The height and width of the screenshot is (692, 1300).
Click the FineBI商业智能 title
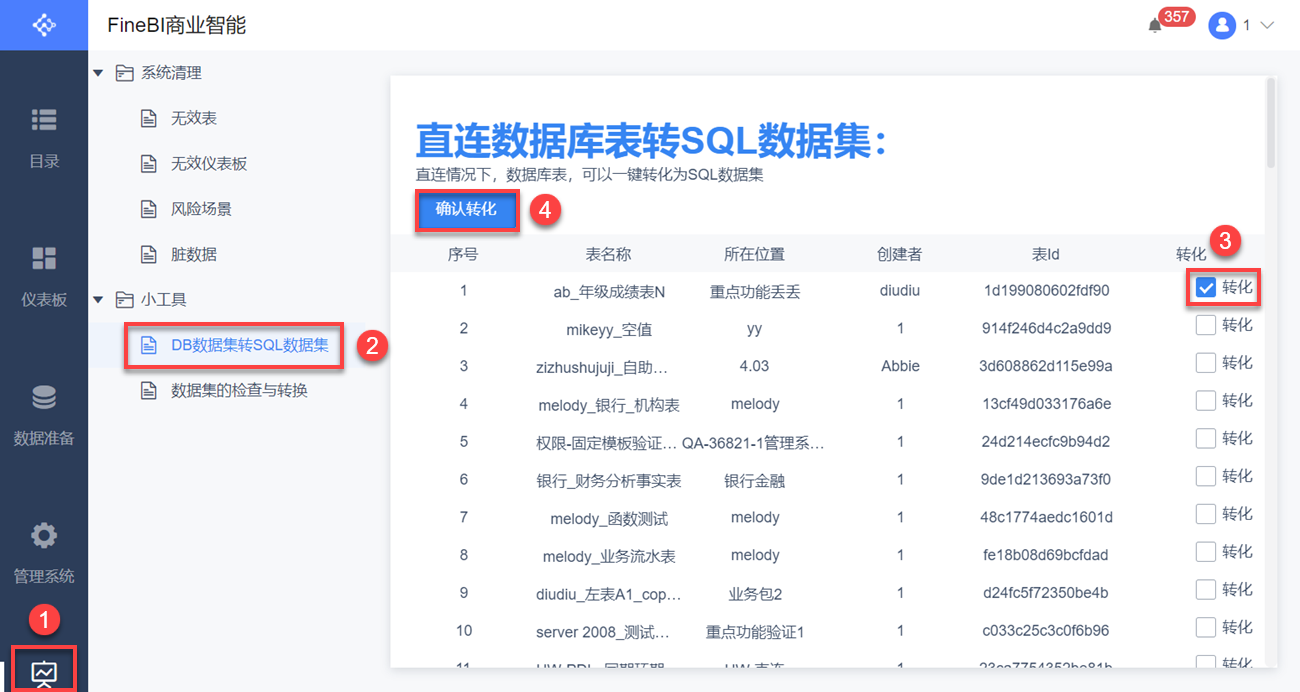(x=177, y=26)
